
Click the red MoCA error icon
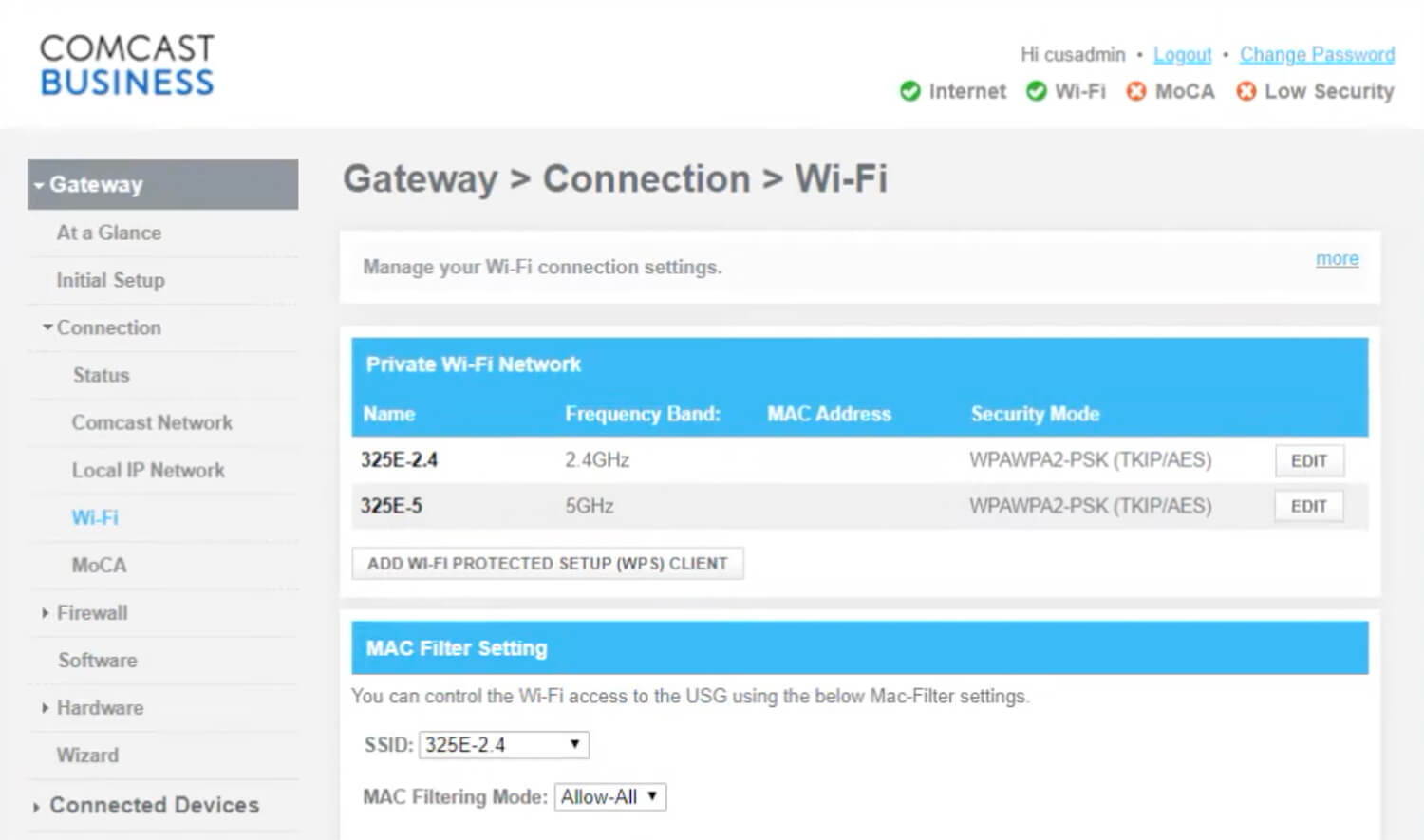point(1136,91)
